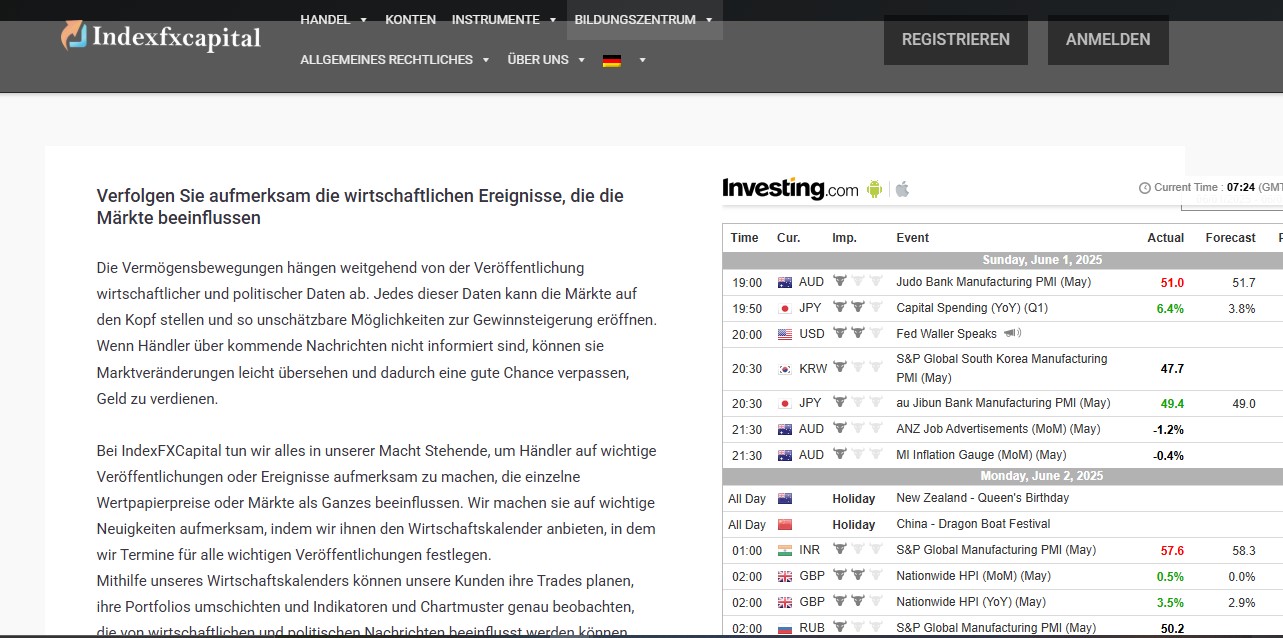Click the Apple app icon
The width and height of the screenshot is (1283, 638).
click(902, 189)
